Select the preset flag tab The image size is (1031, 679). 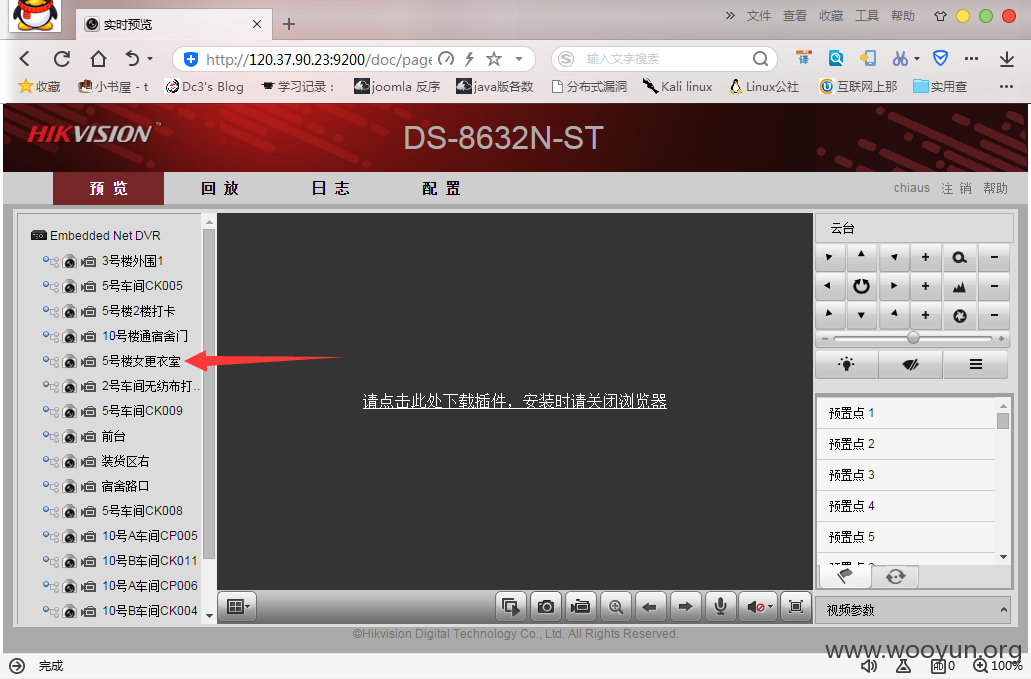coord(845,576)
